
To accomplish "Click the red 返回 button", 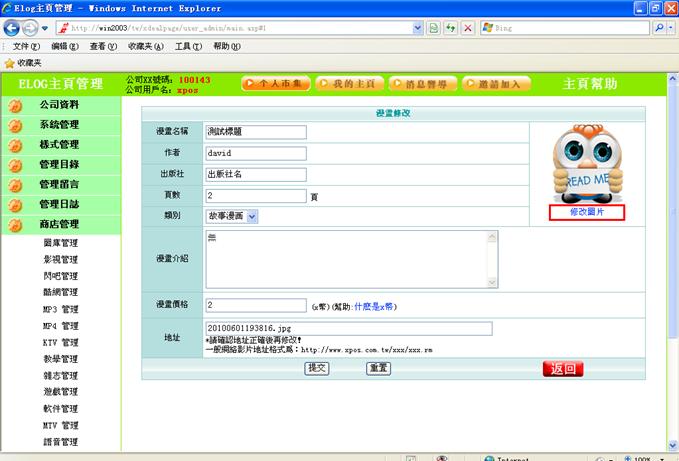I will pos(563,369).
